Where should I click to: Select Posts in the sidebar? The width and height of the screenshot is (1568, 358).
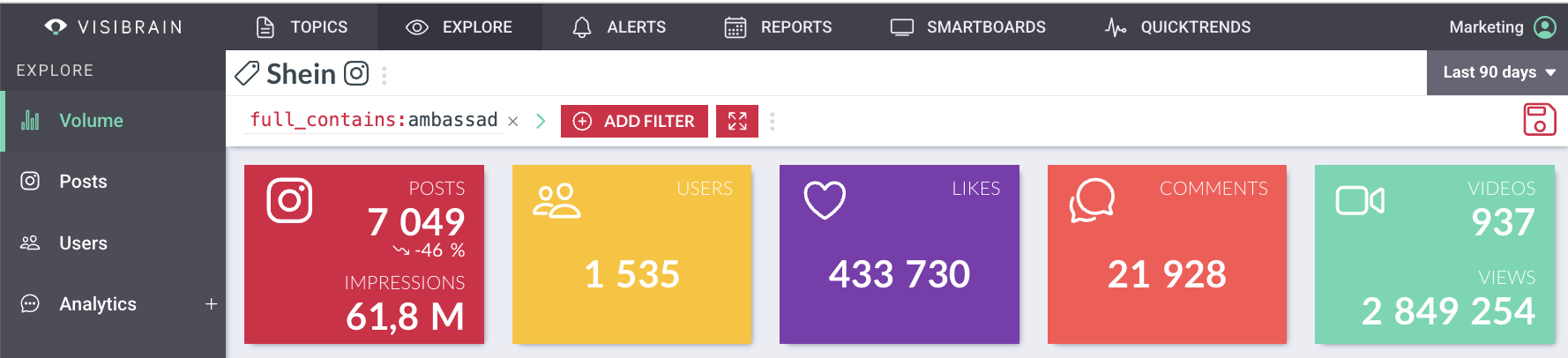(83, 182)
